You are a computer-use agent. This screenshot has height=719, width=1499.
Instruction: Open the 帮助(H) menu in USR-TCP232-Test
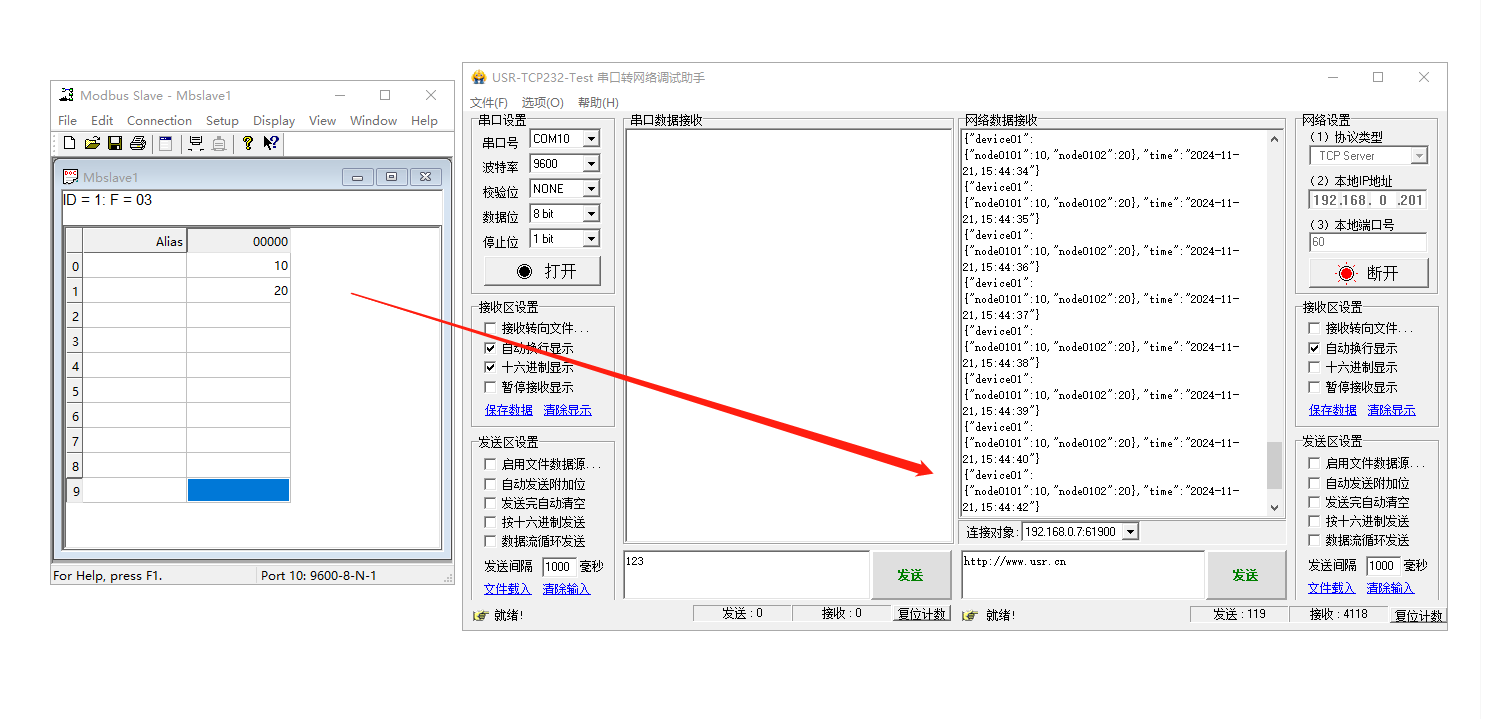(x=598, y=102)
